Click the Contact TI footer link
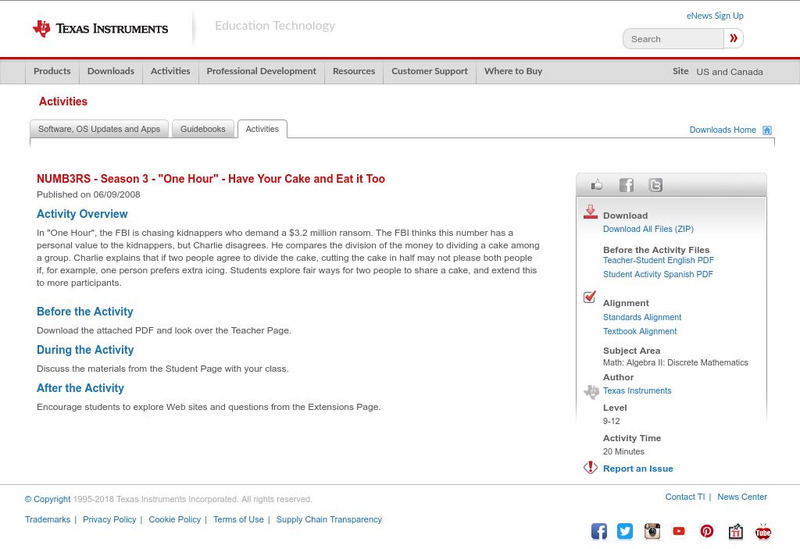The width and height of the screenshot is (800, 549). coord(685,497)
